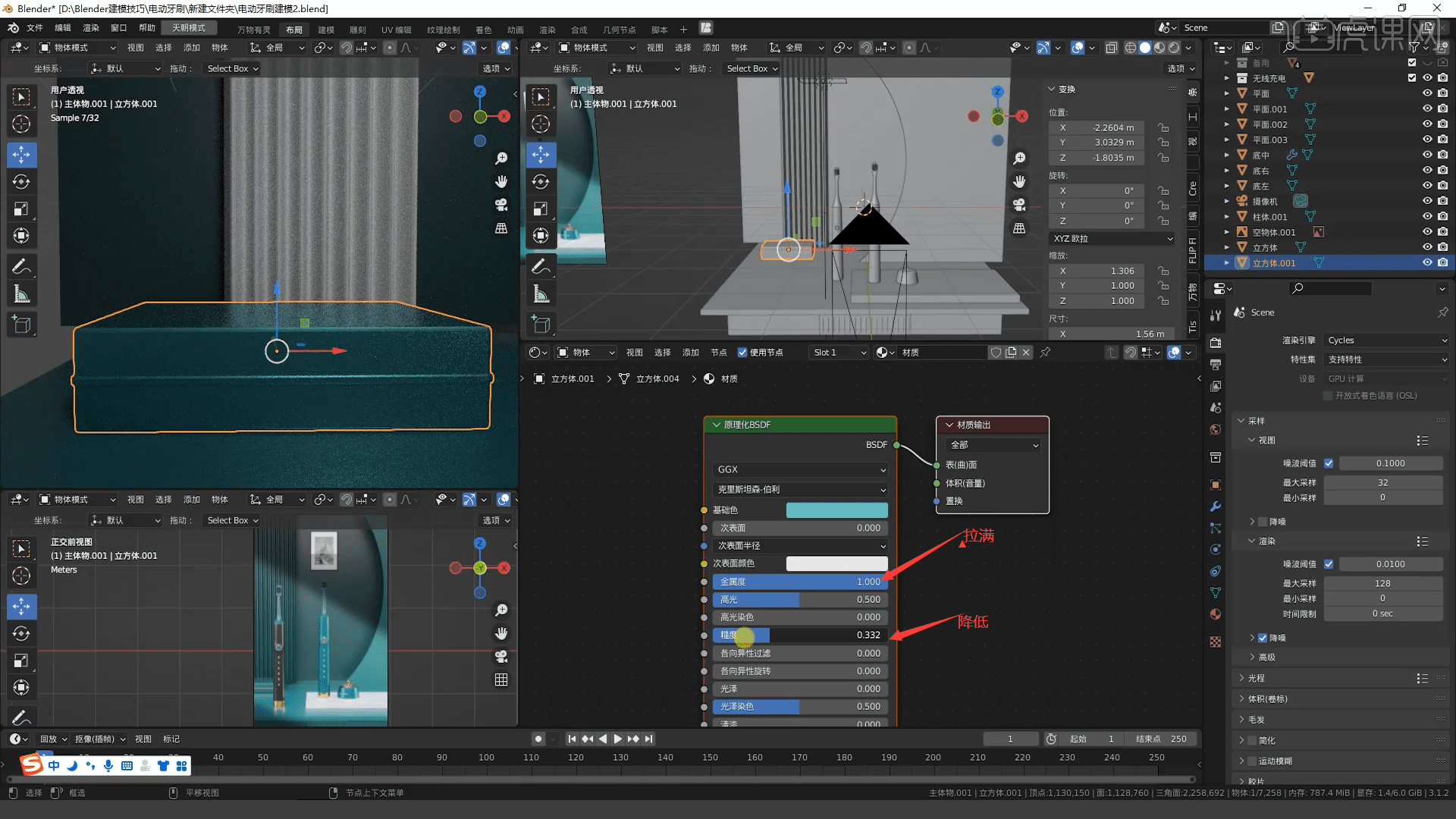Open the Modifier wrench properties tab

click(x=1216, y=507)
